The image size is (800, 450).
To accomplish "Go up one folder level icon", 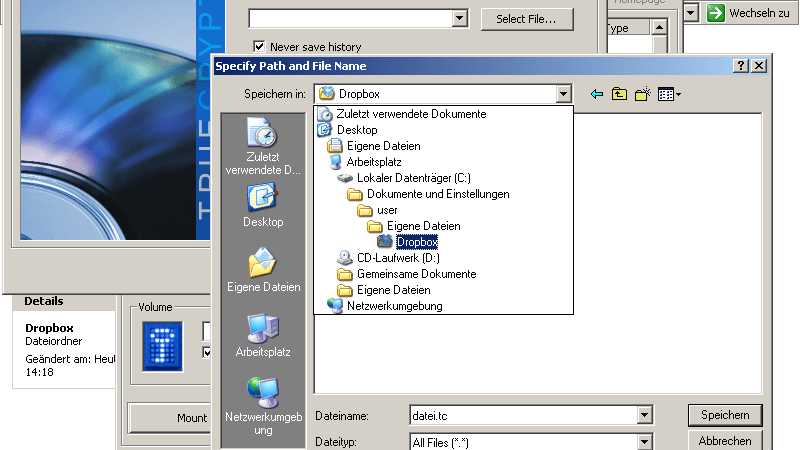I will click(619, 94).
